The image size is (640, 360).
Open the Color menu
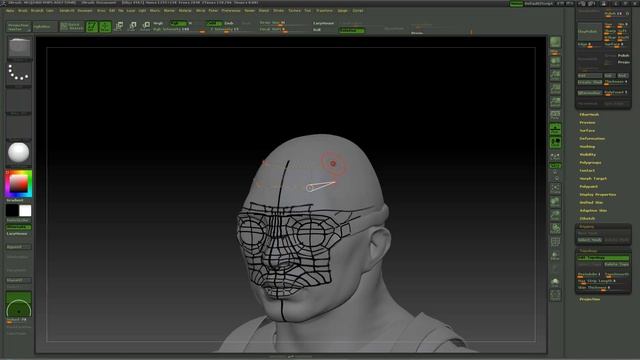click(50, 11)
